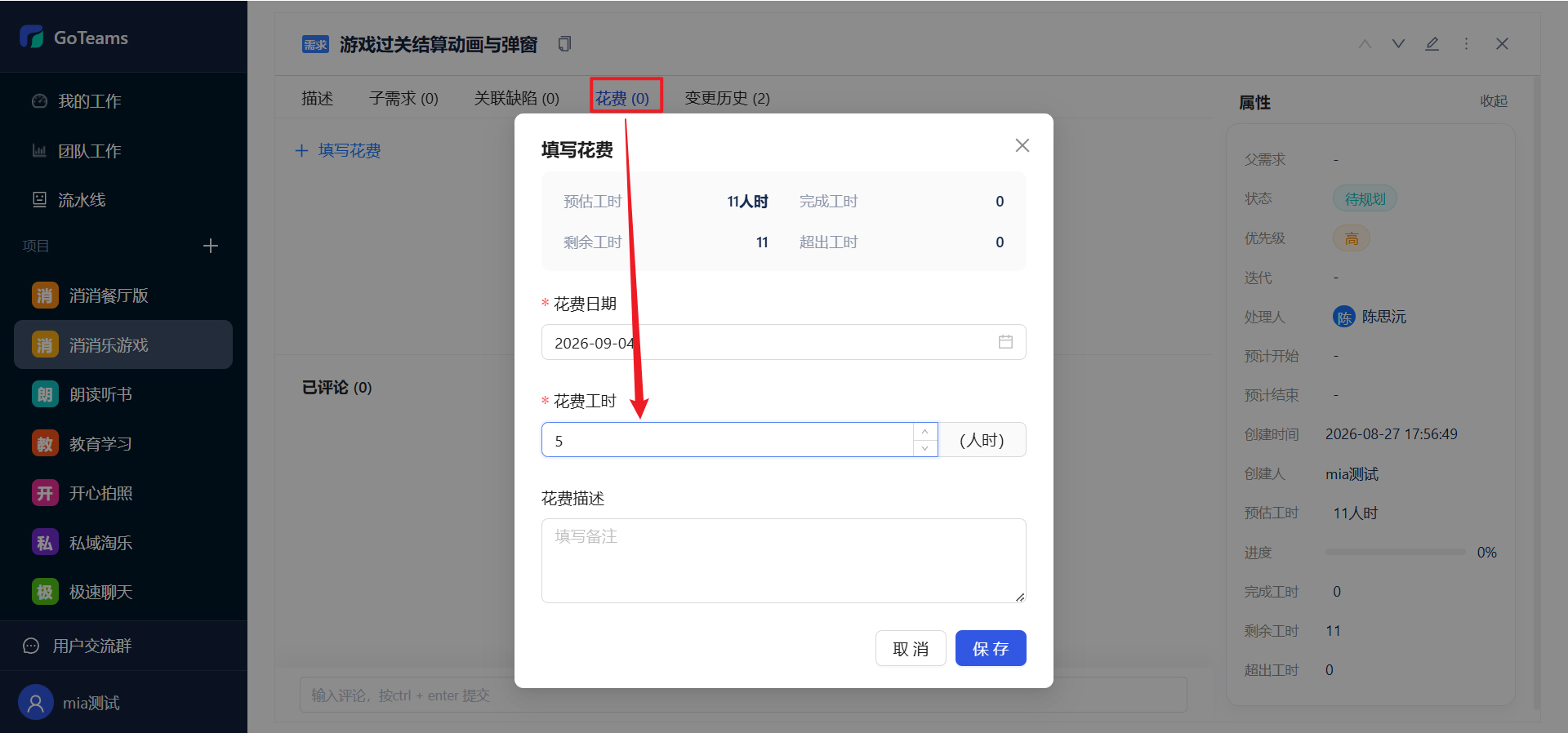Click the edit pencil icon
The height and width of the screenshot is (733, 1568).
tap(1432, 44)
